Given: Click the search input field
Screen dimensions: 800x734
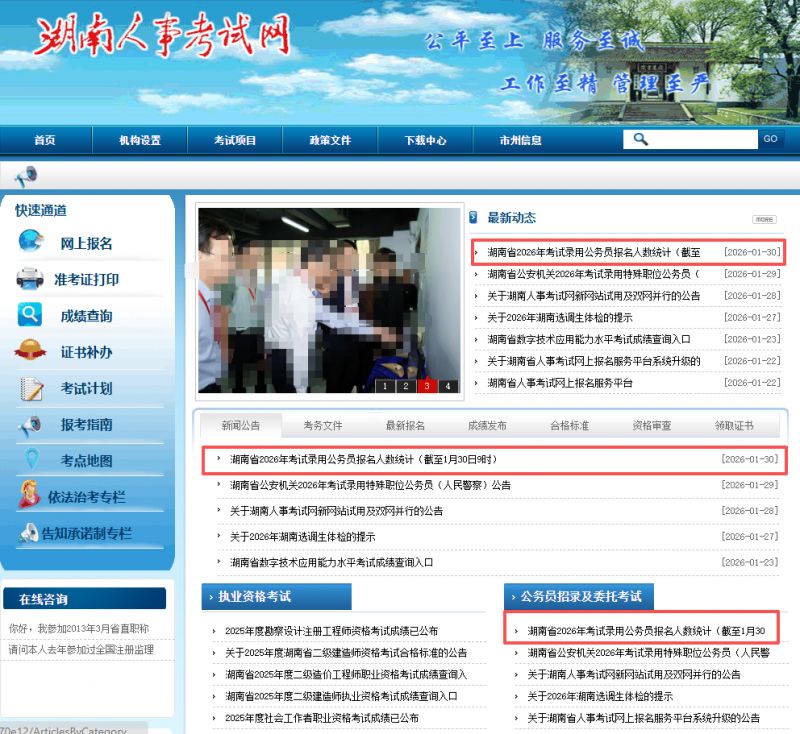Looking at the screenshot, I should [690, 139].
